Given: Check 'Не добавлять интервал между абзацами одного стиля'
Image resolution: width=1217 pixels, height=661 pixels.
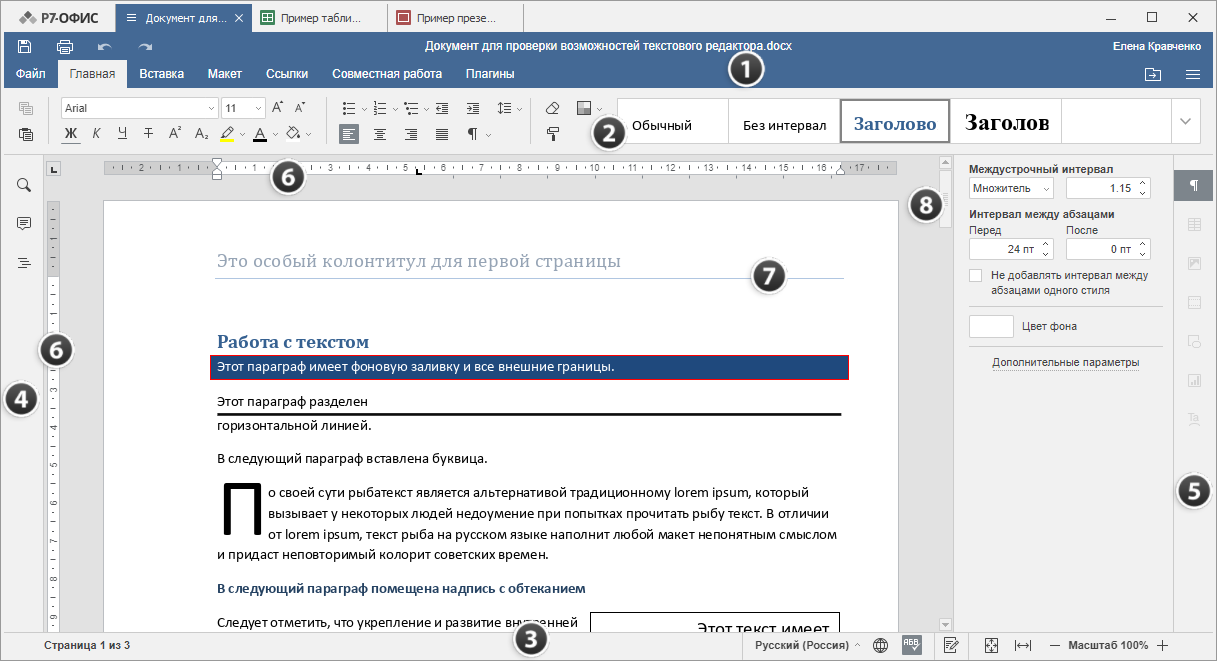Looking at the screenshot, I should click(976, 275).
